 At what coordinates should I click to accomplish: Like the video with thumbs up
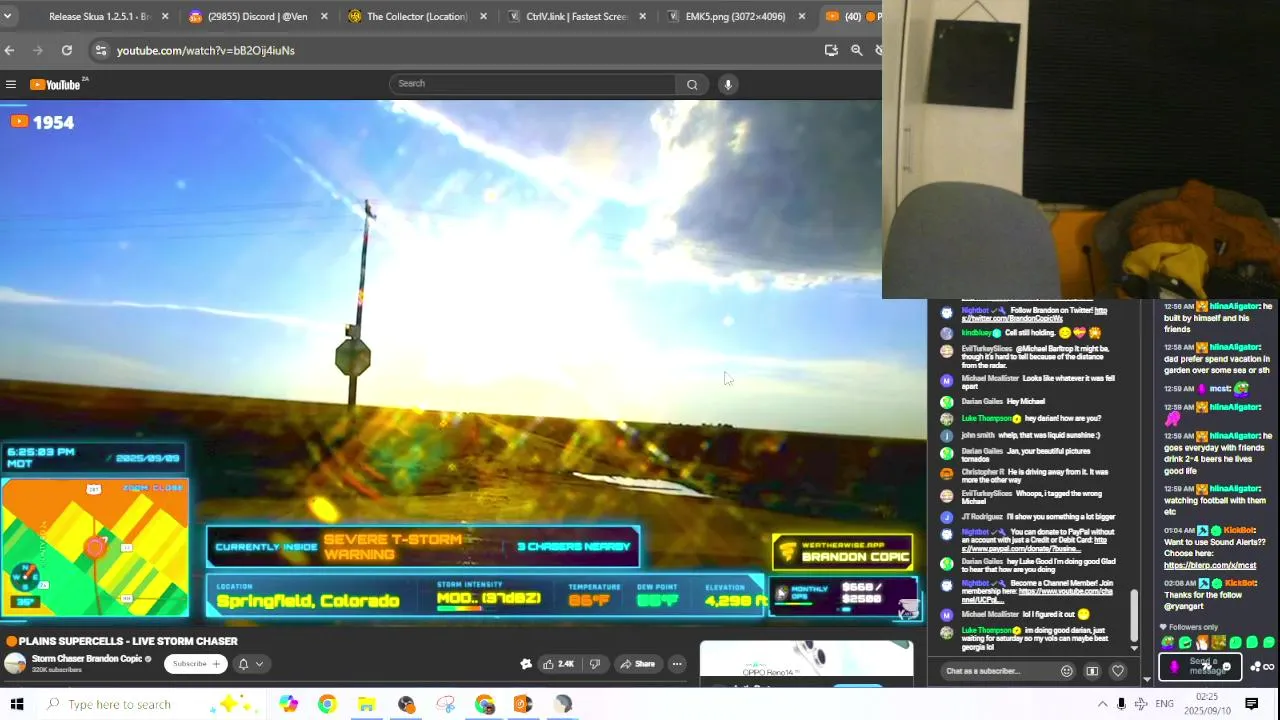pyautogui.click(x=558, y=664)
